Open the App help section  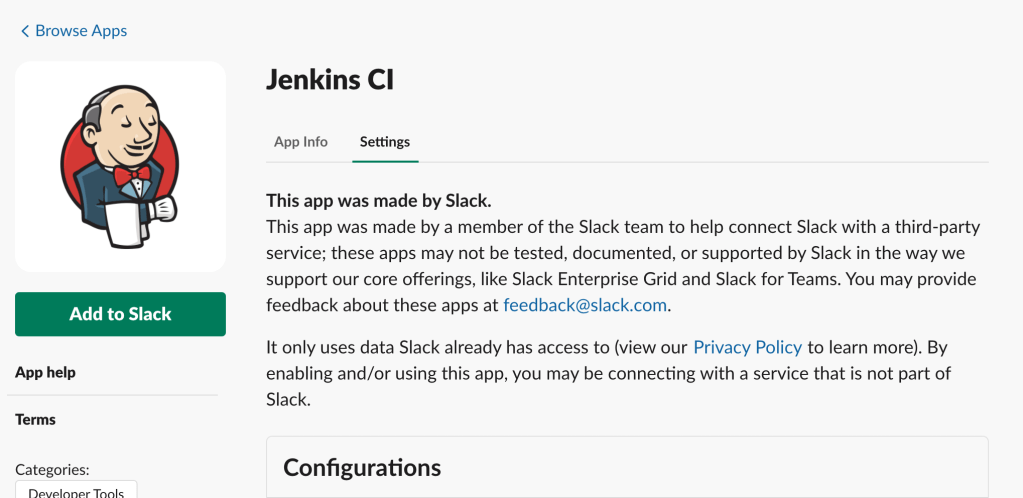tap(45, 372)
